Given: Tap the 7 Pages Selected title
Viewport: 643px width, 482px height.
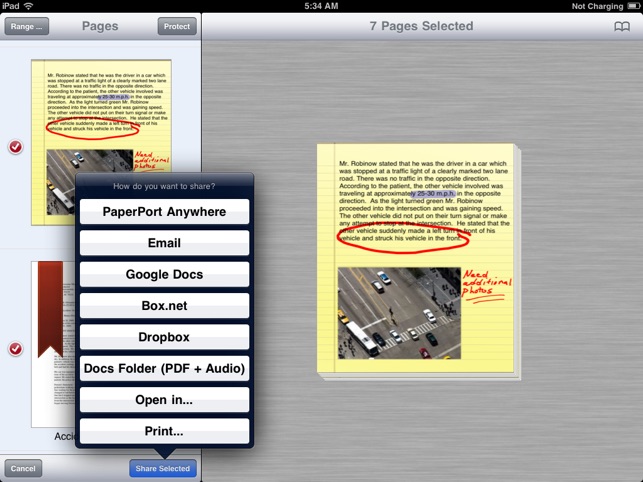Looking at the screenshot, I should pos(421,26).
